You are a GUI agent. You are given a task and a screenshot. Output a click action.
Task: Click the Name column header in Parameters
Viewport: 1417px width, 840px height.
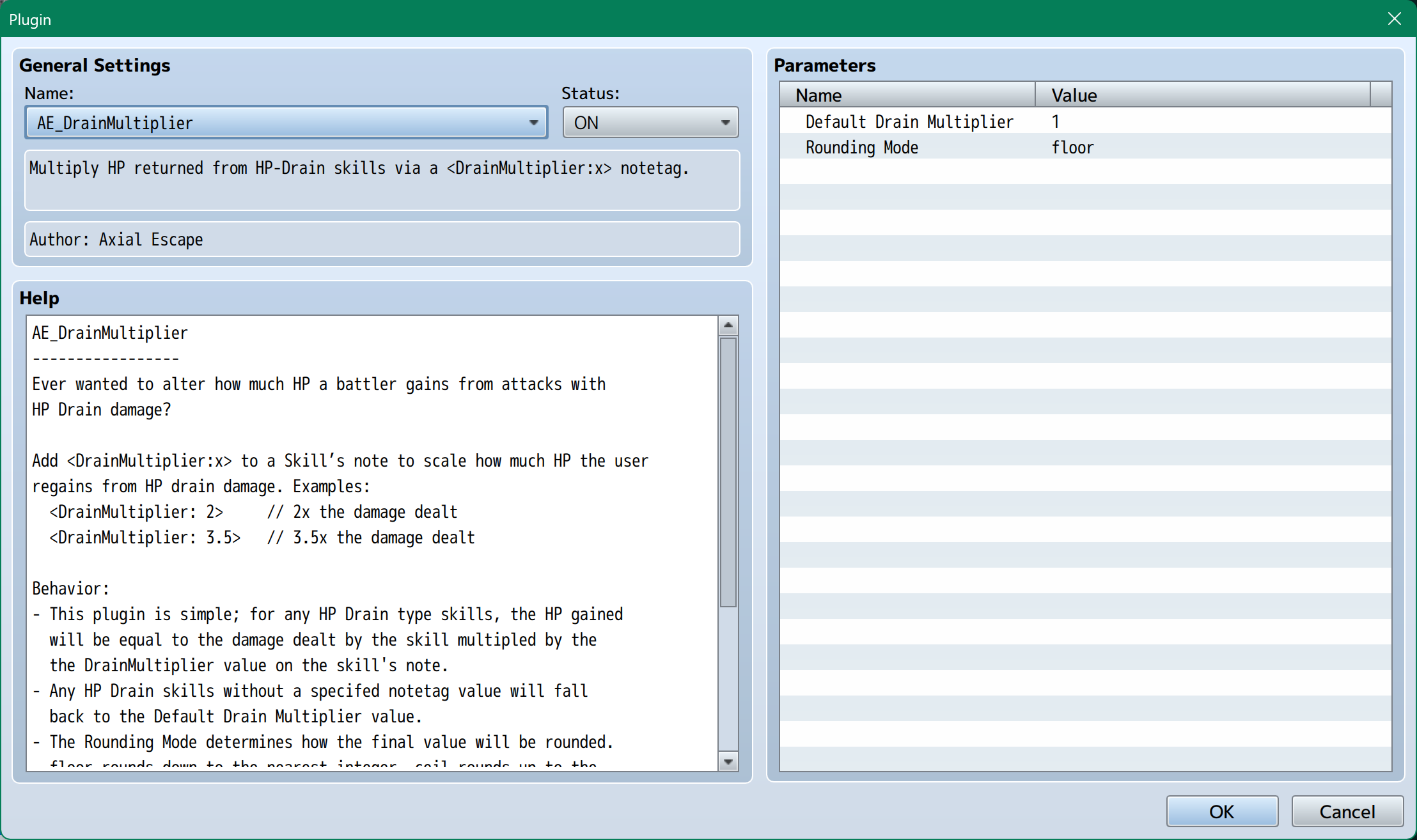[907, 95]
